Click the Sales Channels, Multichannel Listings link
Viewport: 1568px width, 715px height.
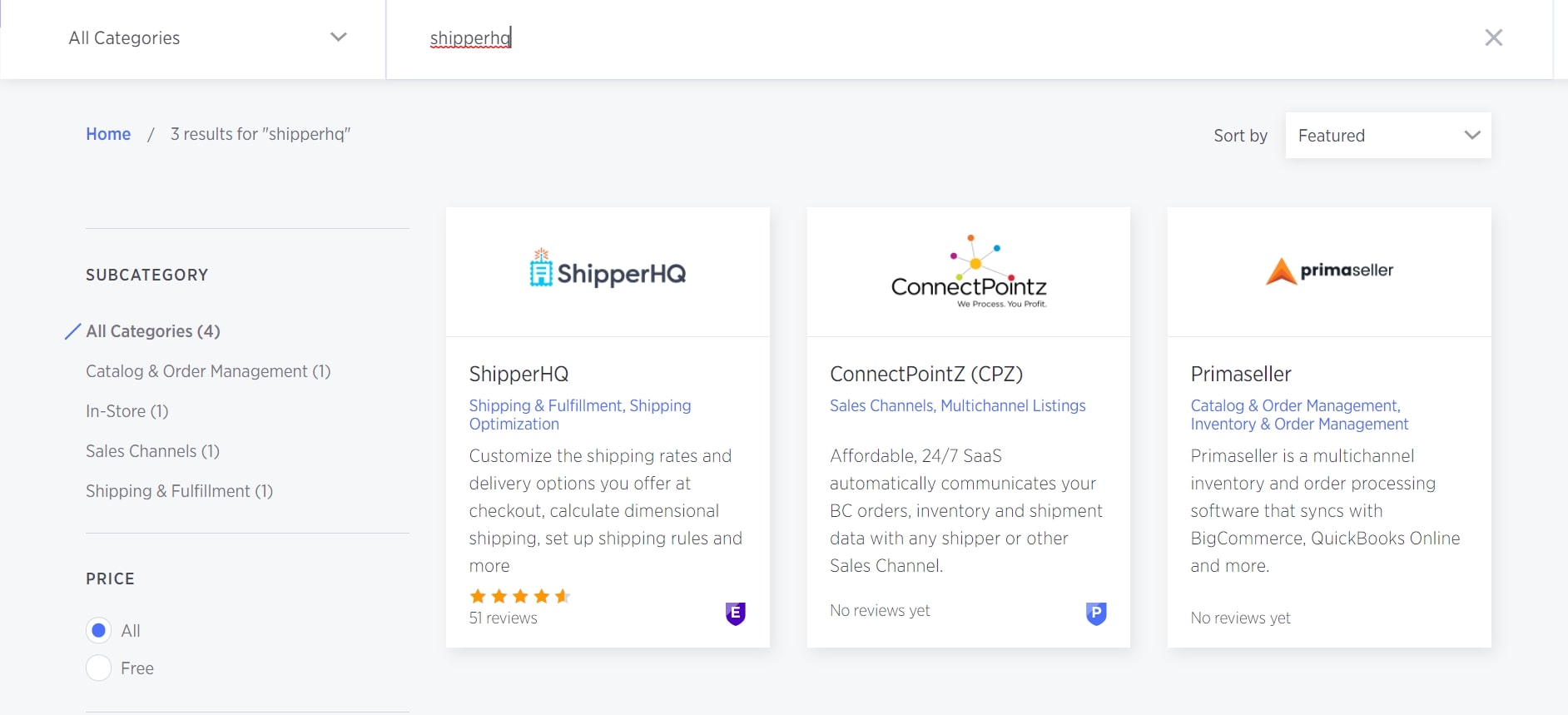tap(957, 405)
